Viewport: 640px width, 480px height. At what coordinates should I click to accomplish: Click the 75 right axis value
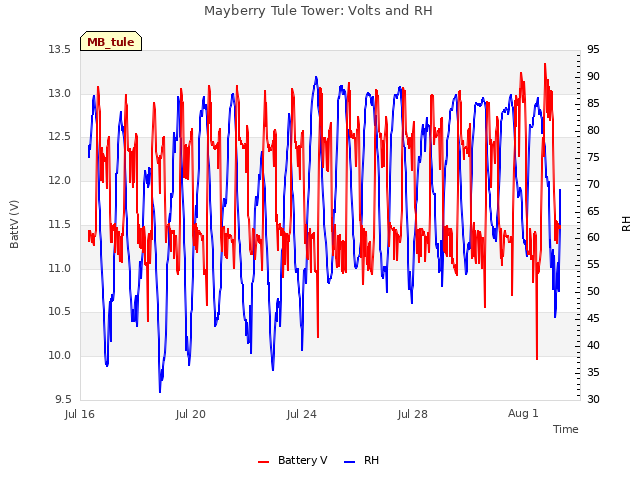point(593,157)
